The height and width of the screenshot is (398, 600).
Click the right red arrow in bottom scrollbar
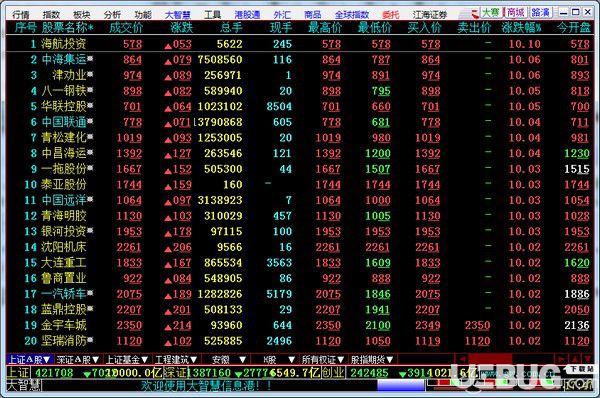[x=561, y=359]
